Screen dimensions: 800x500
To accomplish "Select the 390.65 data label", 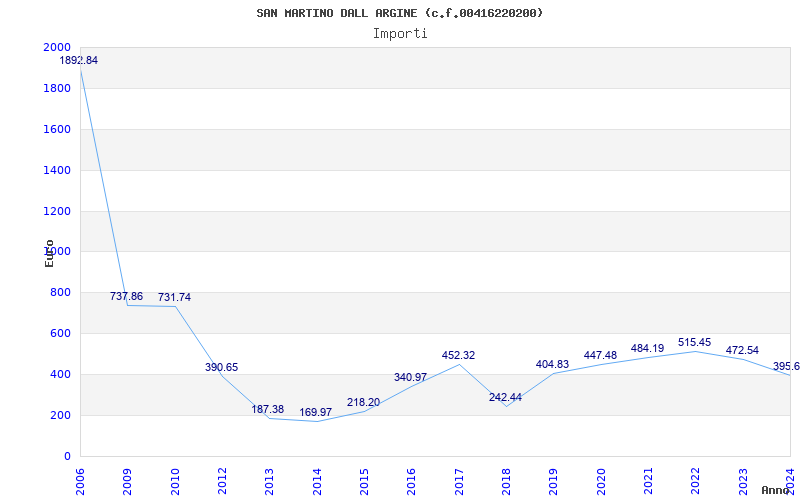I will pos(221,368).
